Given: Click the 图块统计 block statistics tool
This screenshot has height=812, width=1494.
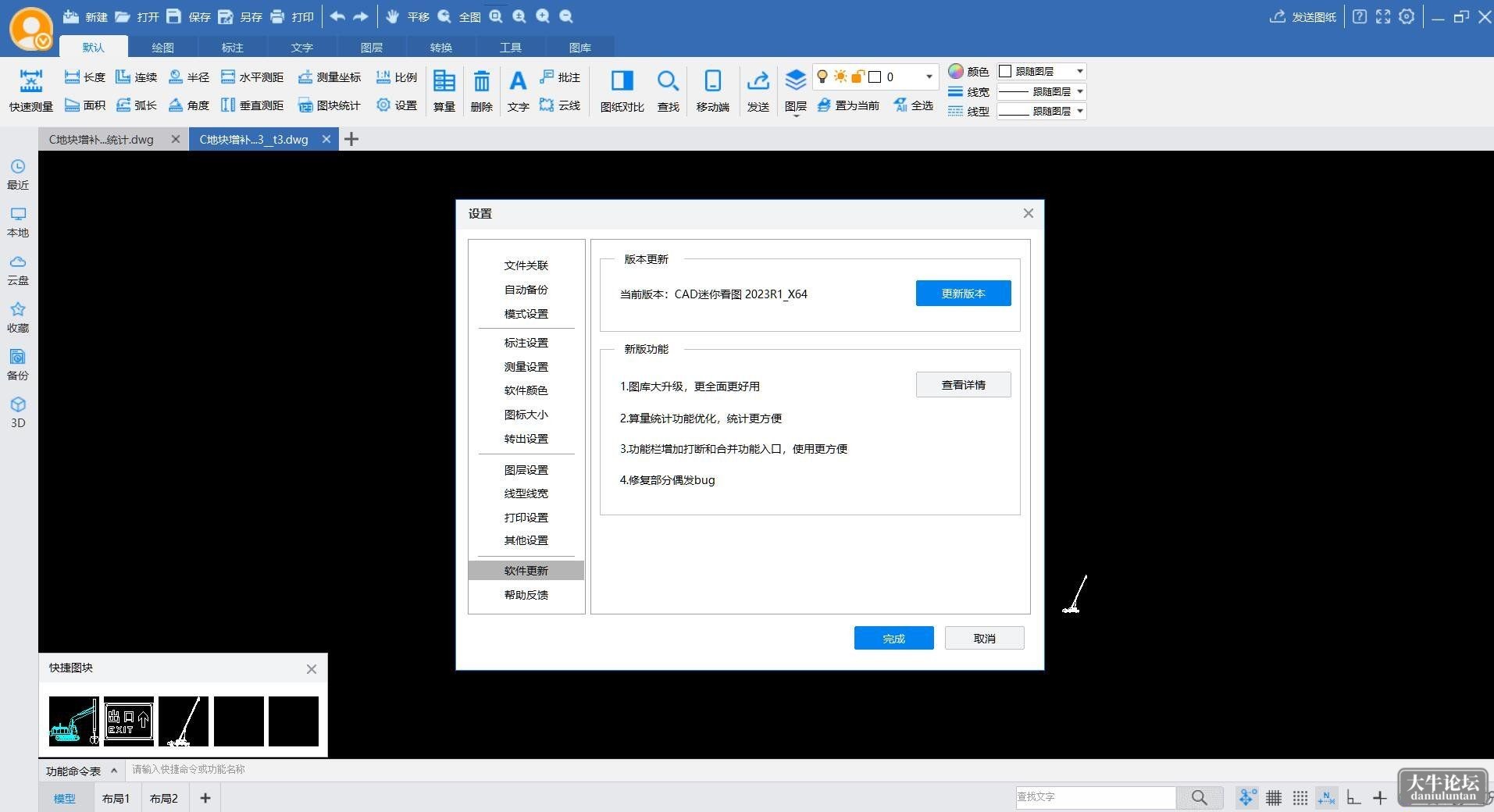Looking at the screenshot, I should [329, 105].
